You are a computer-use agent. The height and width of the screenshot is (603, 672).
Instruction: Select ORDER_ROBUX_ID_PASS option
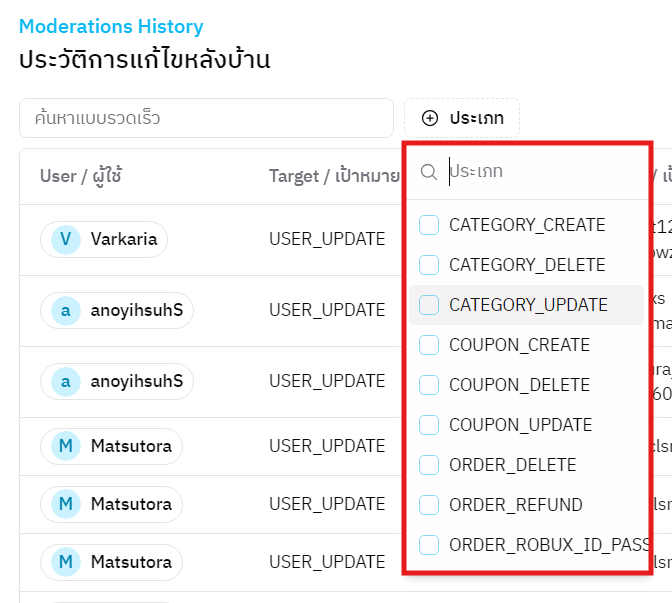549,545
